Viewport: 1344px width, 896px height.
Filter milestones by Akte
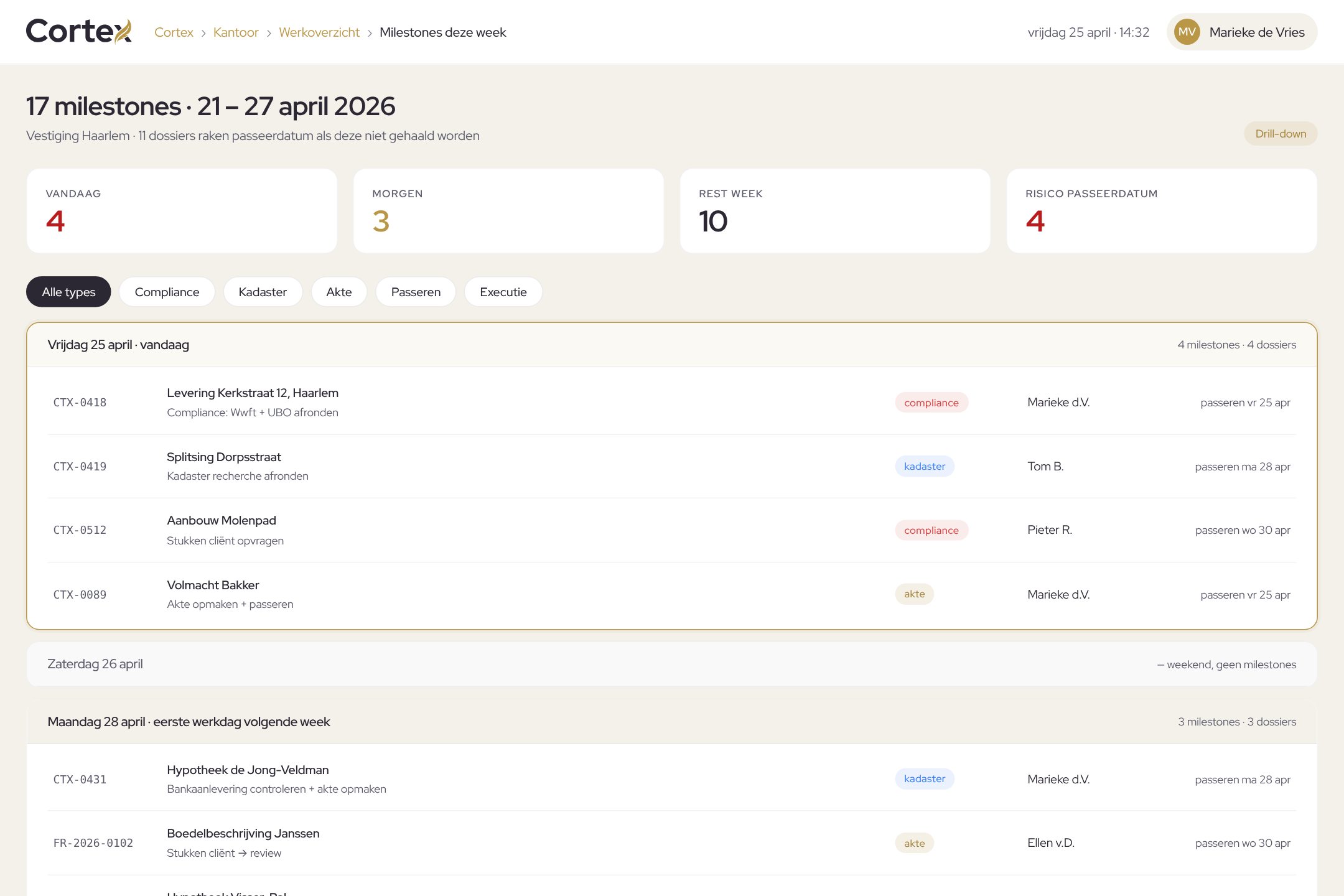coord(339,292)
